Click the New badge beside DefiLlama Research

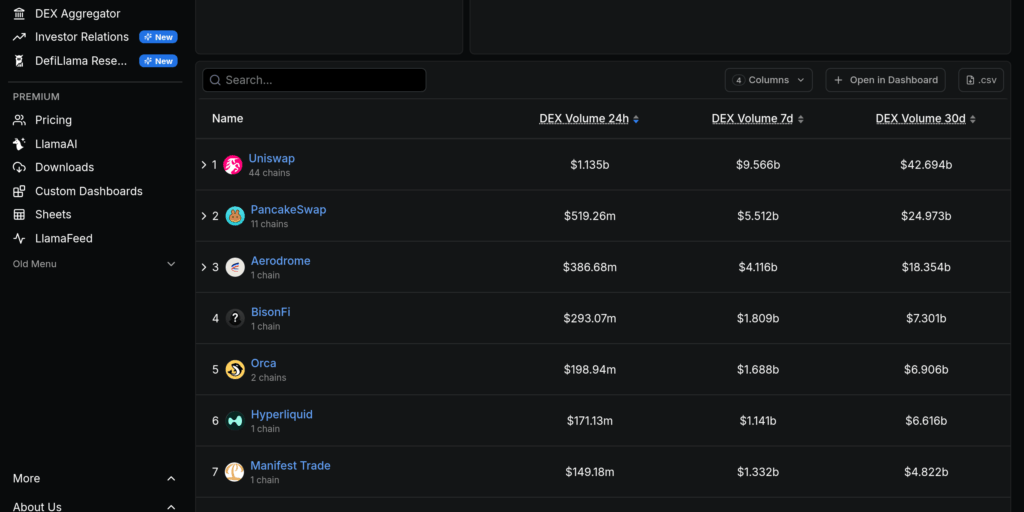point(159,61)
